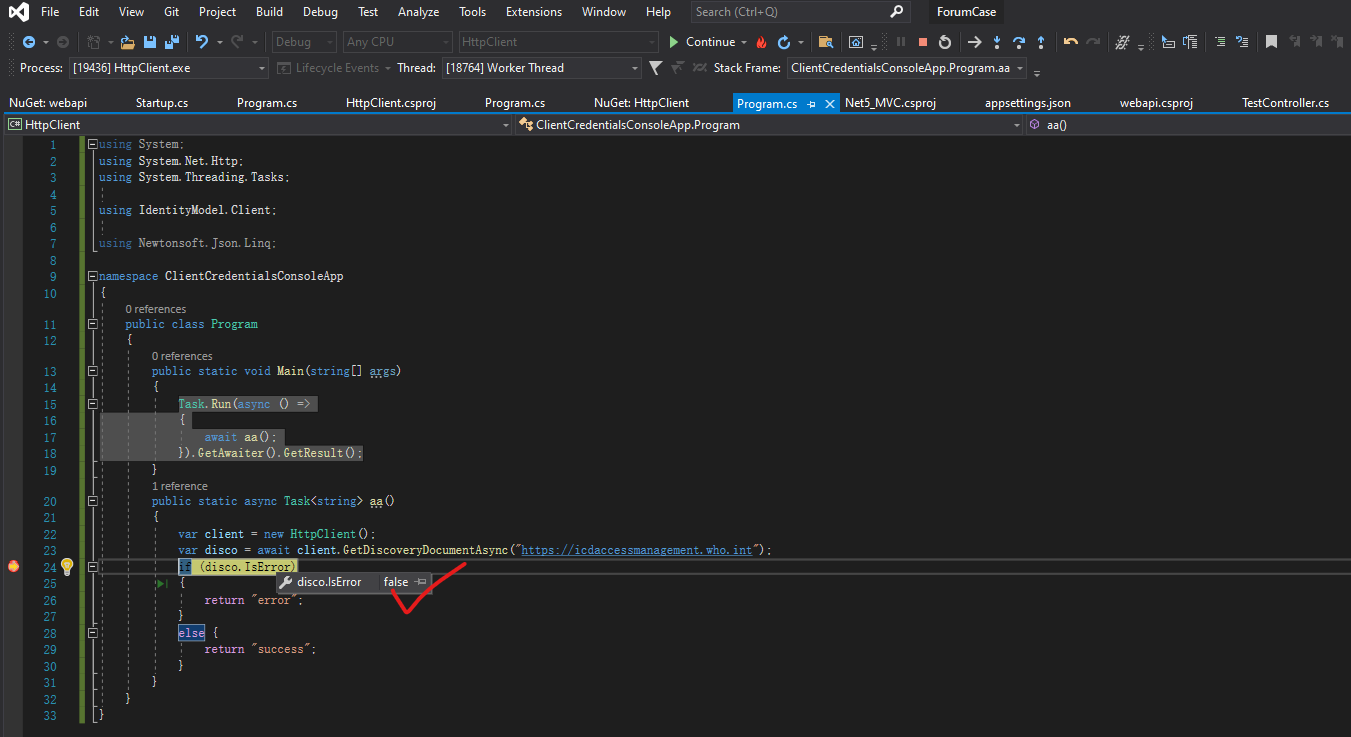Click the orange step backward icon
1351x737 pixels.
pos(1071,42)
